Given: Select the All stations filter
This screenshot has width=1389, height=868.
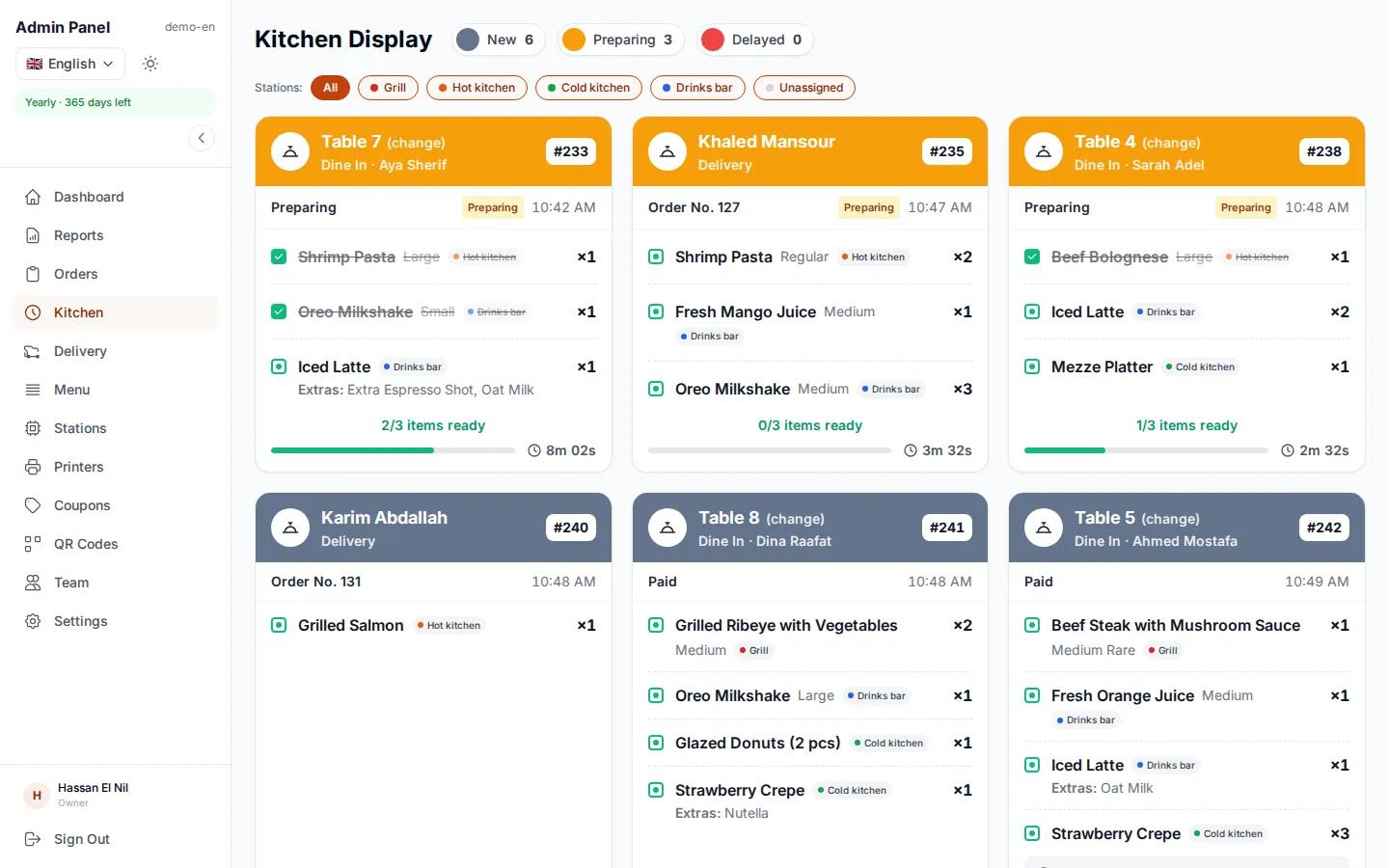Looking at the screenshot, I should [x=330, y=88].
